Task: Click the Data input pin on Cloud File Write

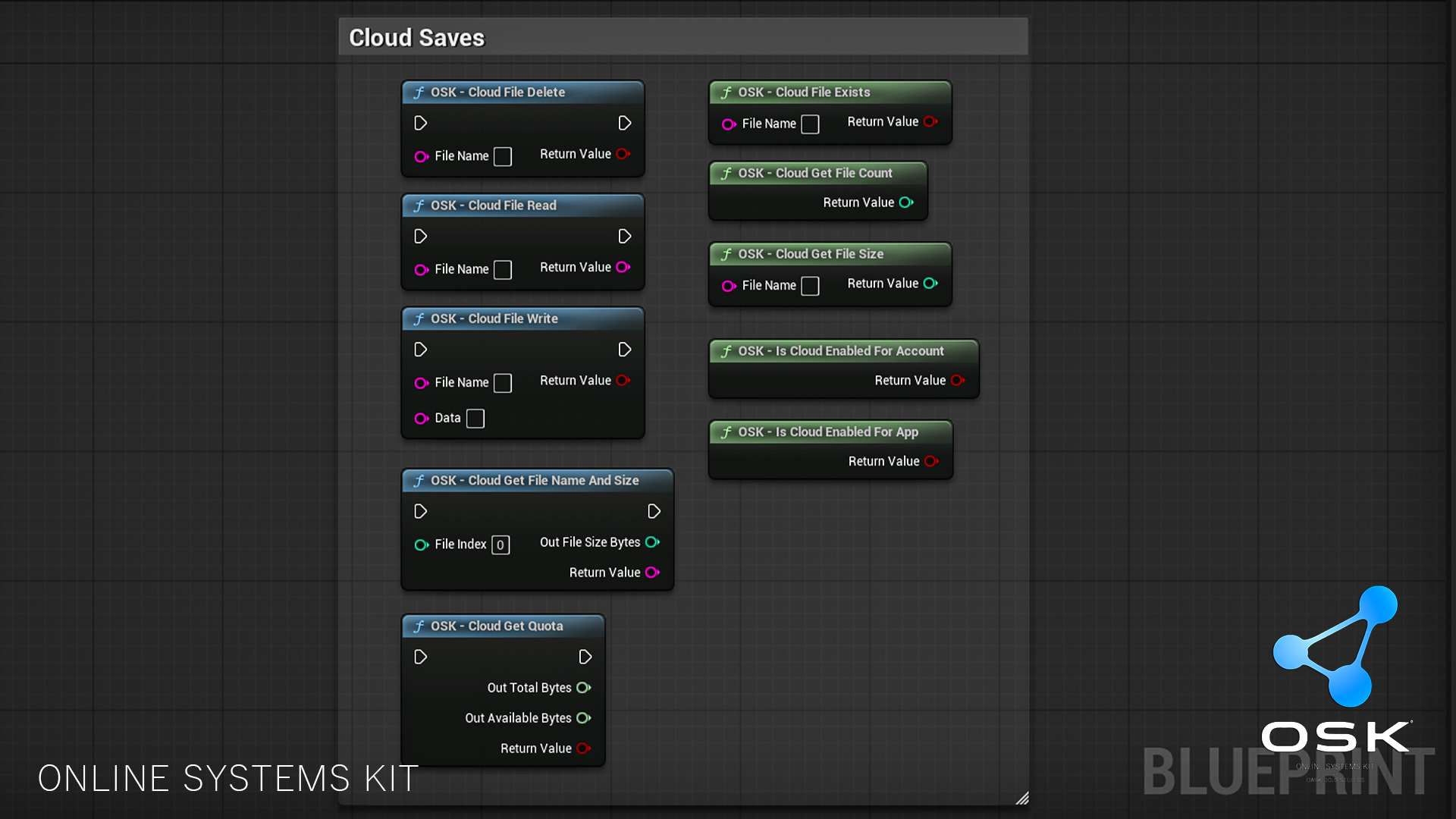Action: click(x=422, y=418)
